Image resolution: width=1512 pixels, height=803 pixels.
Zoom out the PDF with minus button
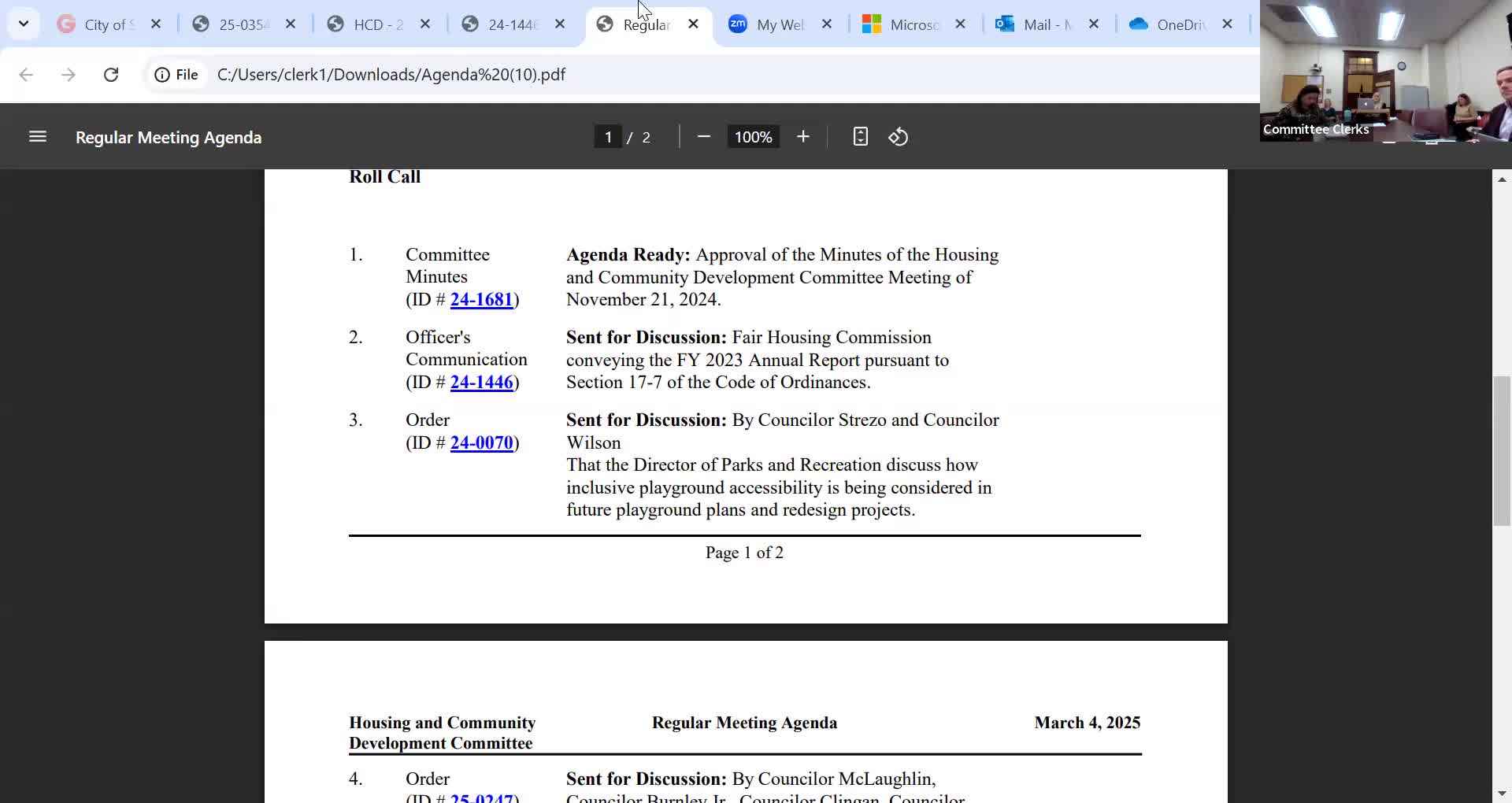pyautogui.click(x=704, y=137)
